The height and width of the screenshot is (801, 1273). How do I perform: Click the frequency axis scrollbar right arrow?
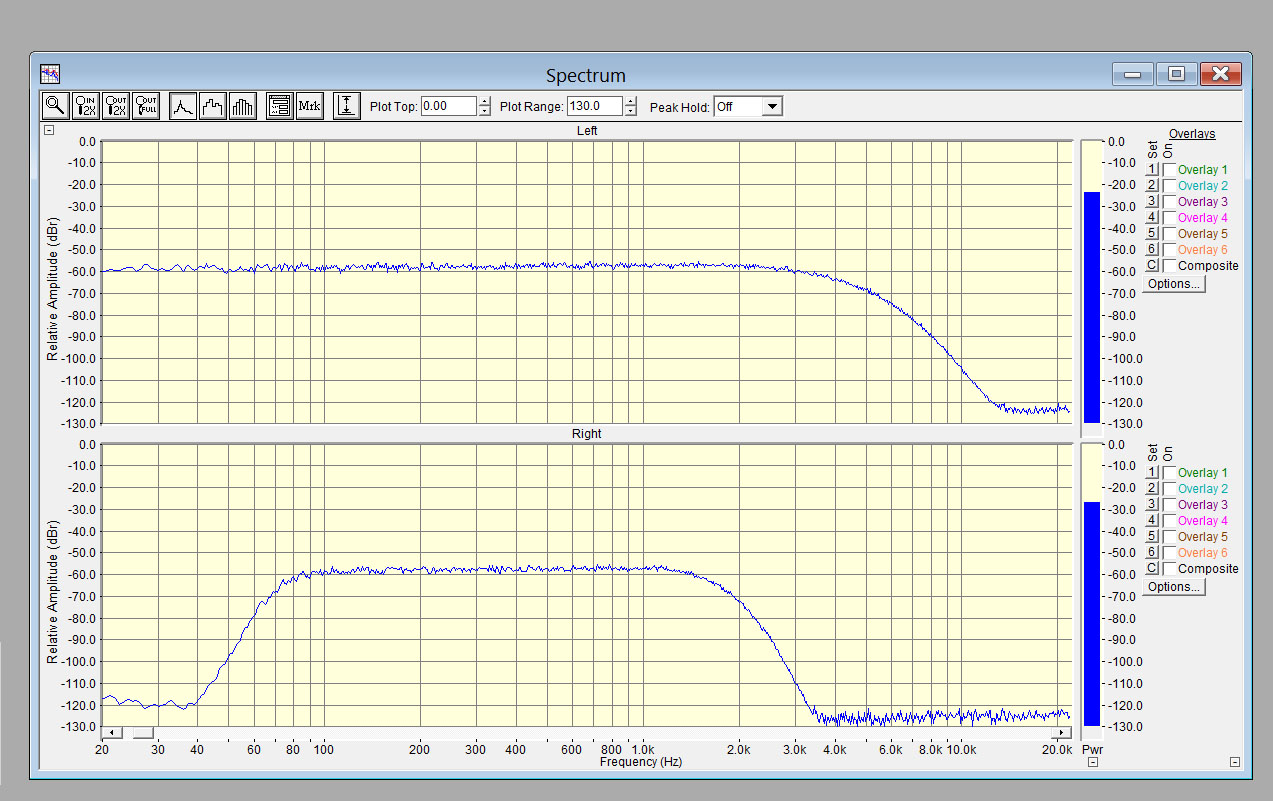1060,733
